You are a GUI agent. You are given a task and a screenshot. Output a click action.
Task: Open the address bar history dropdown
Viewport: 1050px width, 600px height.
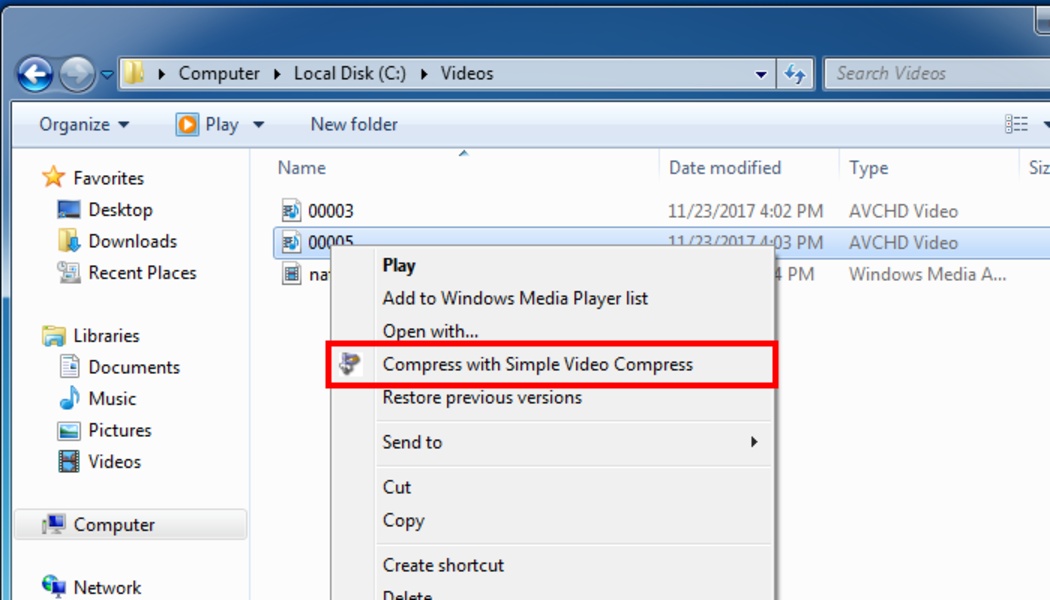tap(761, 74)
